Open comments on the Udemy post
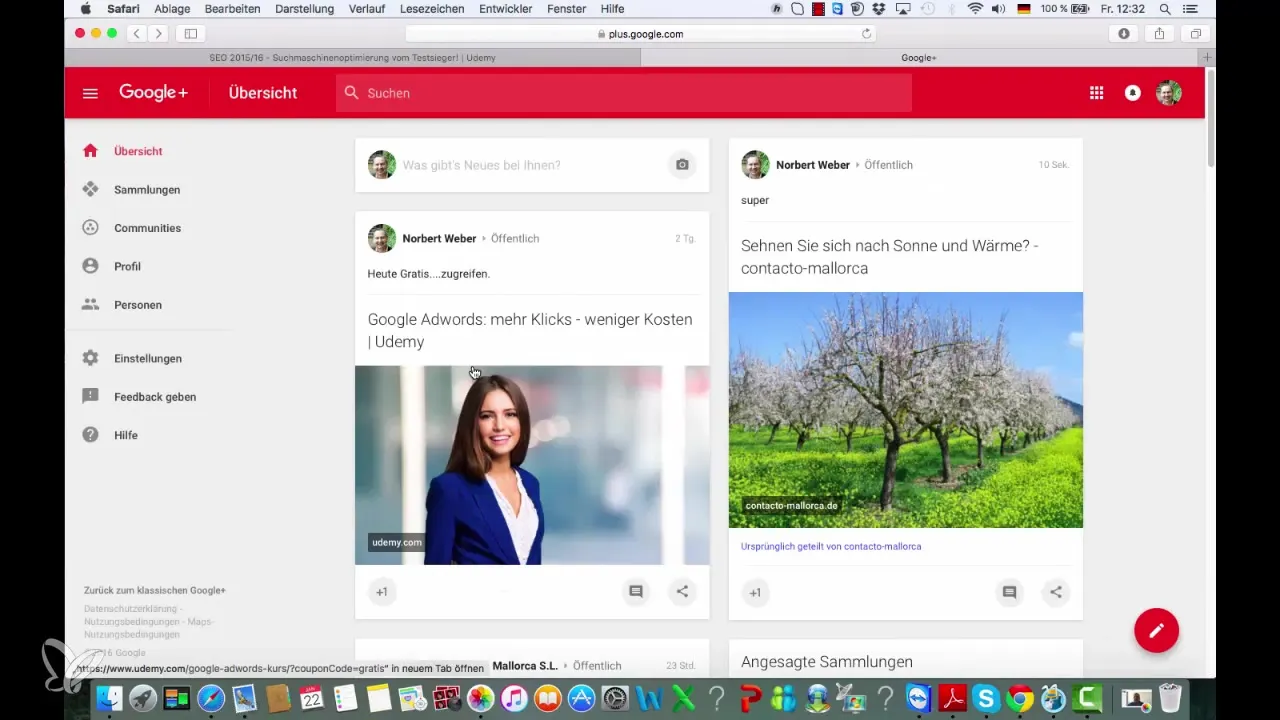1280x720 pixels. pyautogui.click(x=635, y=592)
